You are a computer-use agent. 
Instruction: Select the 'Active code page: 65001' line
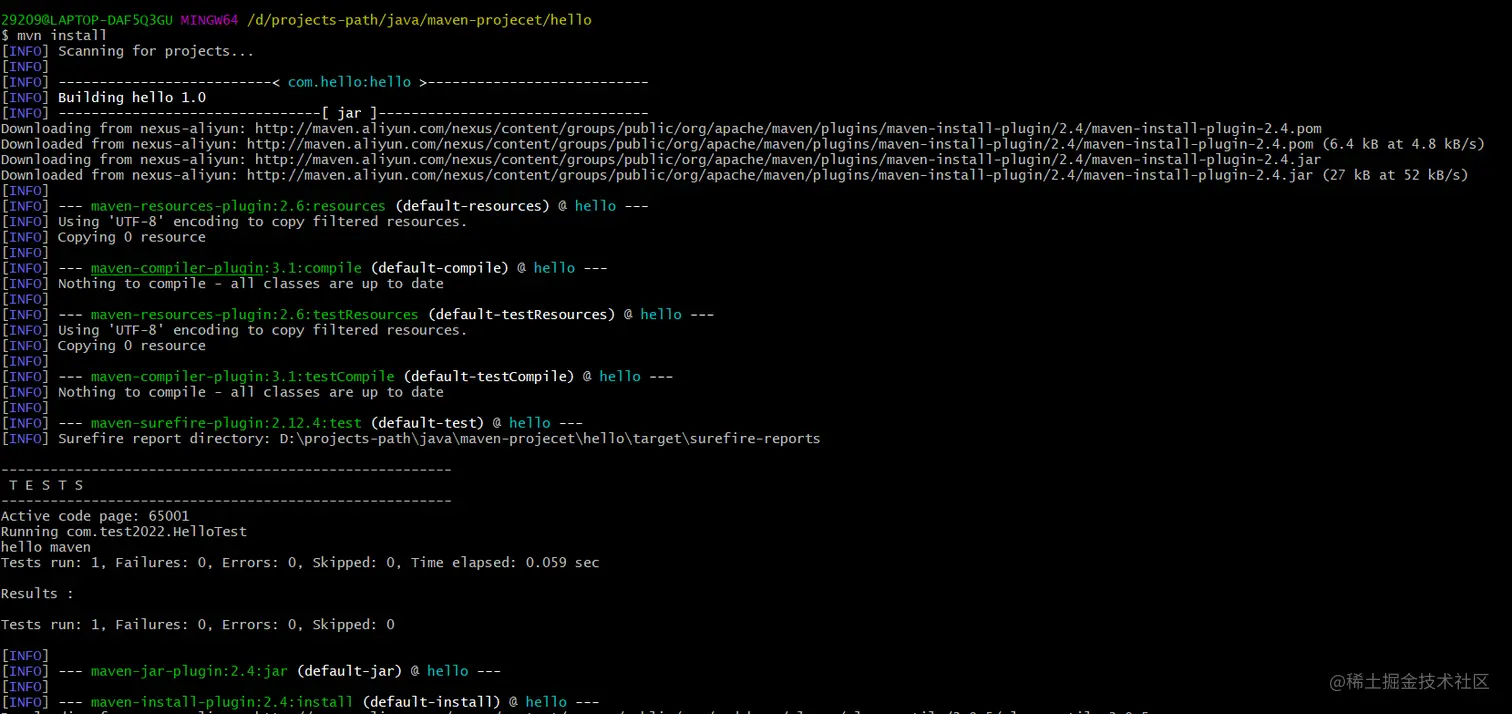95,516
